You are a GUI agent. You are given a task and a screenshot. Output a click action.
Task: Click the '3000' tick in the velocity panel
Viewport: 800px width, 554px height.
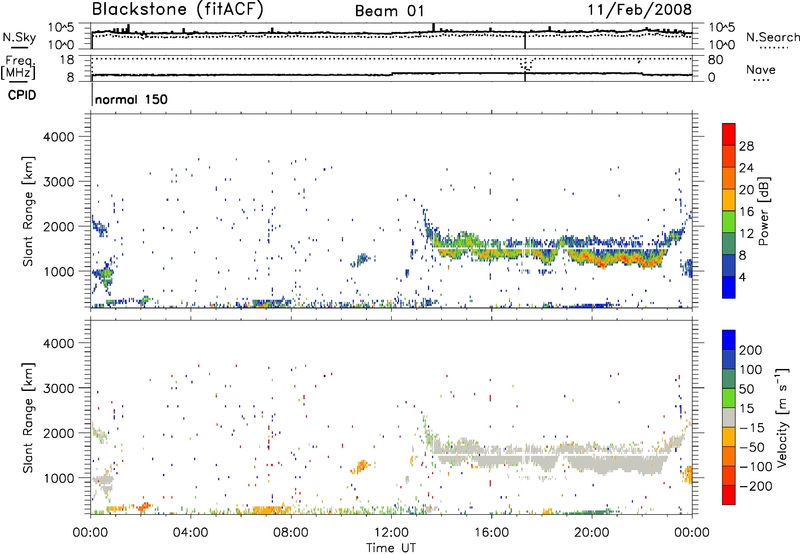pyautogui.click(x=58, y=388)
